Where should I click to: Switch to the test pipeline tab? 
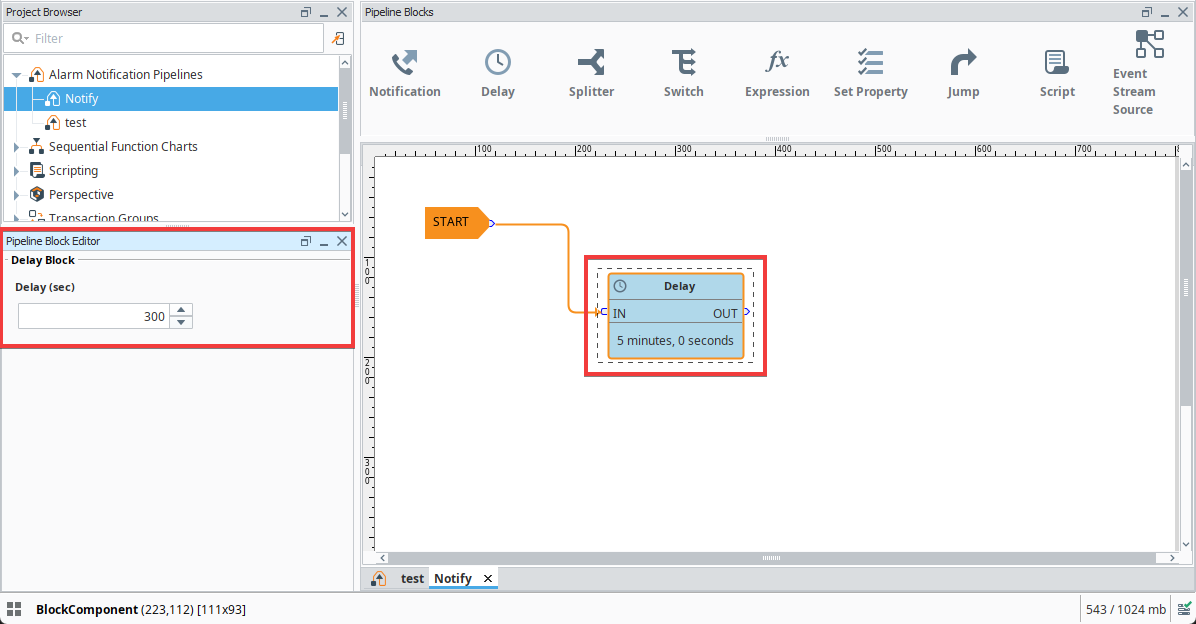pyautogui.click(x=412, y=579)
